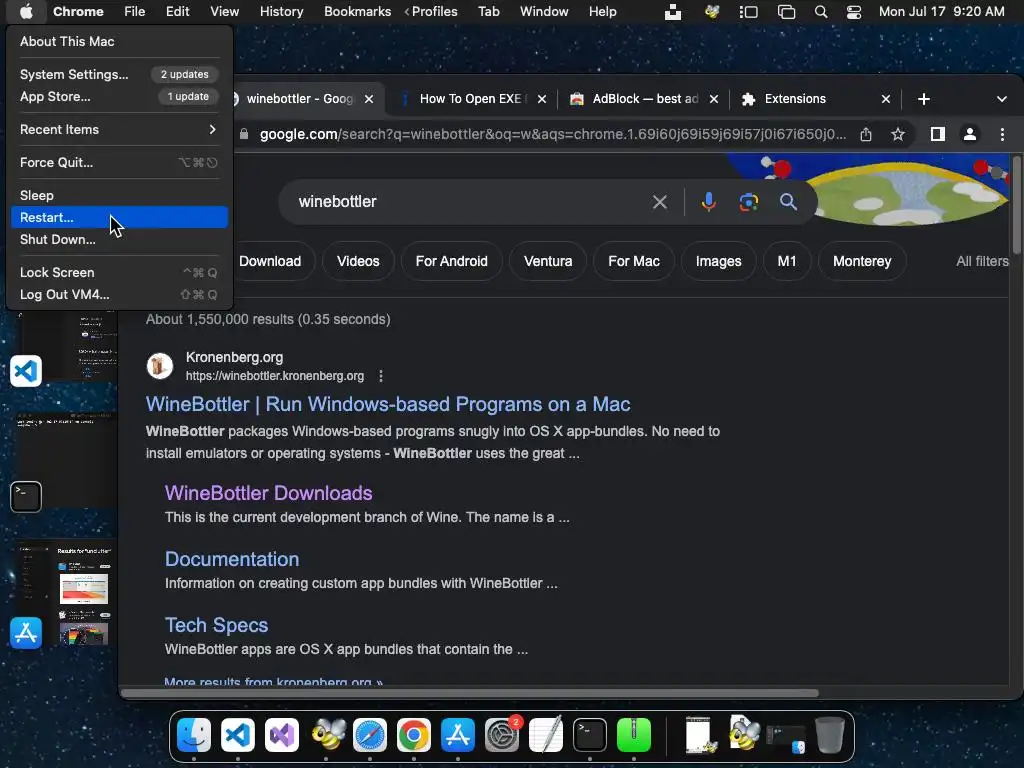Open System Settings... menu item
The image size is (1024, 768).
point(119,74)
